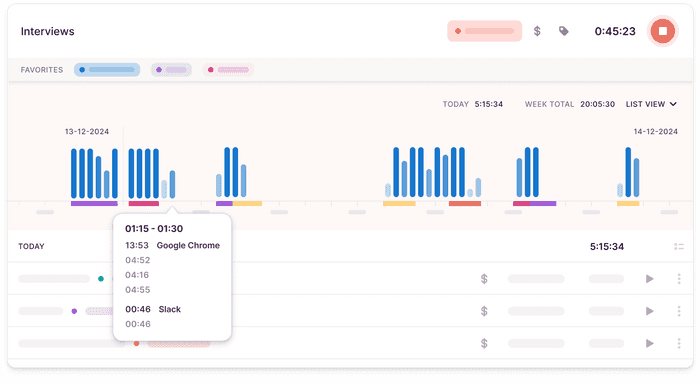Click the 01:15 - 01:30 tooltip header

[154, 229]
